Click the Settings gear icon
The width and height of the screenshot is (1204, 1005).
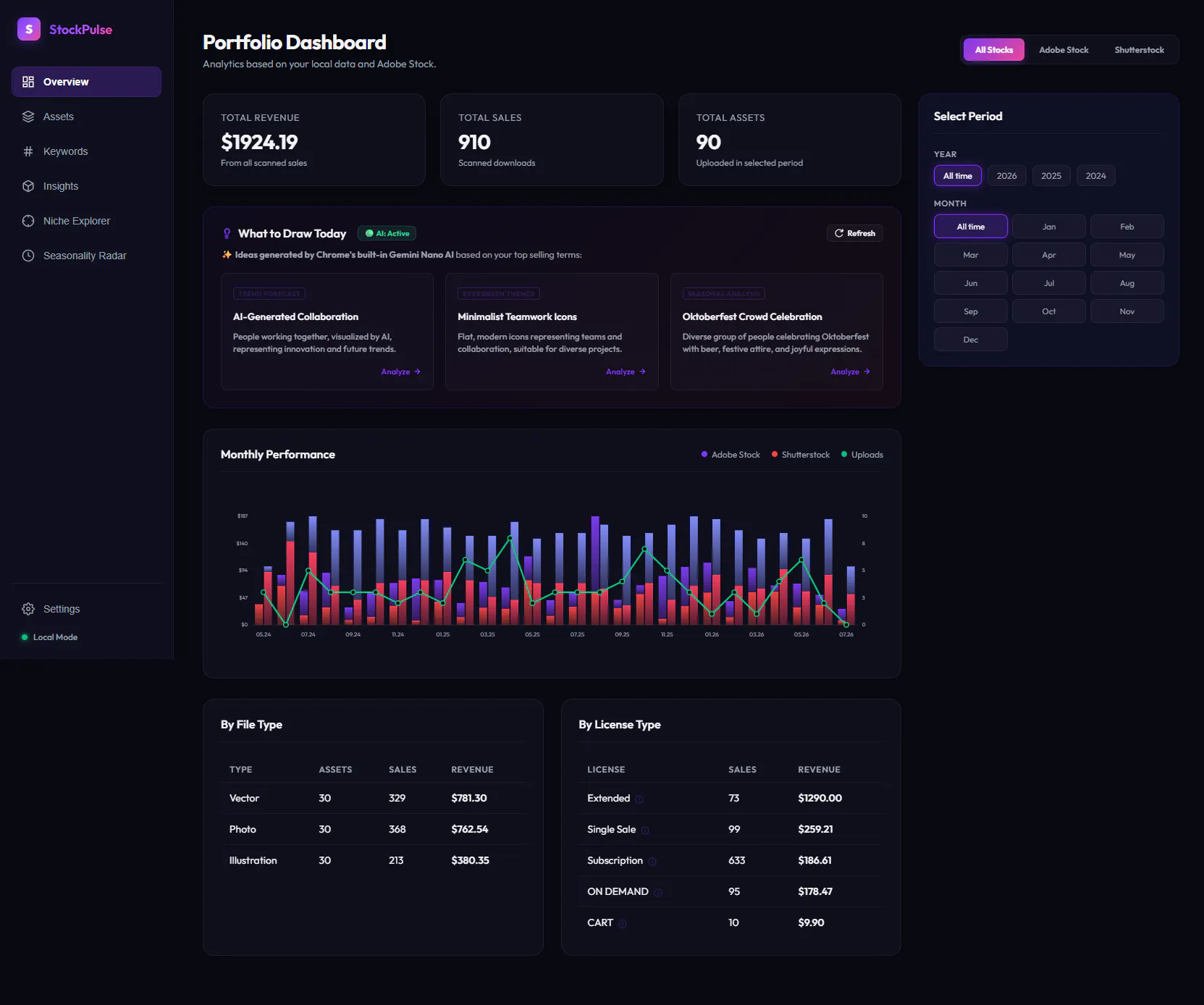pyautogui.click(x=28, y=609)
